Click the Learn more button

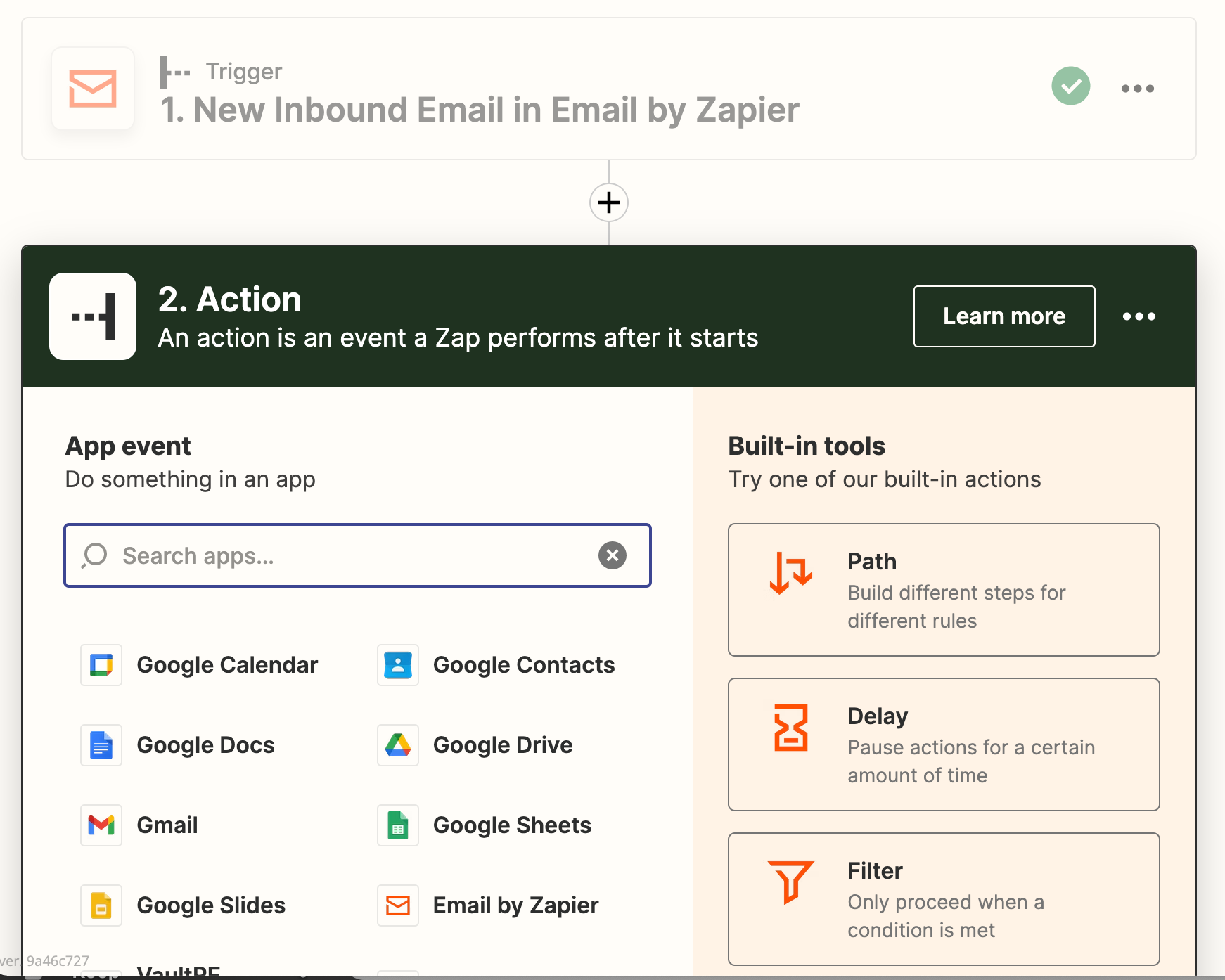pos(1004,316)
